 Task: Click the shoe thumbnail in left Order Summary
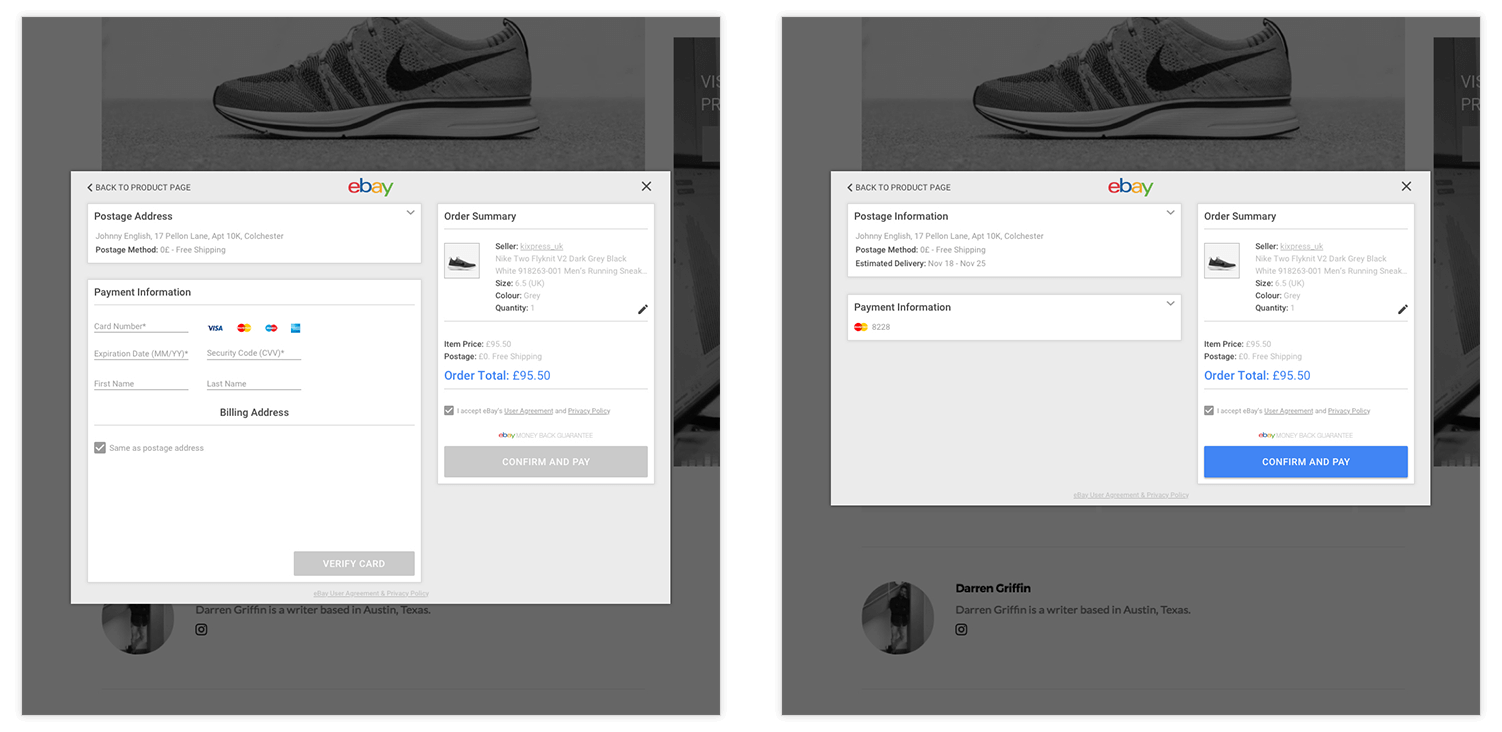click(462, 261)
